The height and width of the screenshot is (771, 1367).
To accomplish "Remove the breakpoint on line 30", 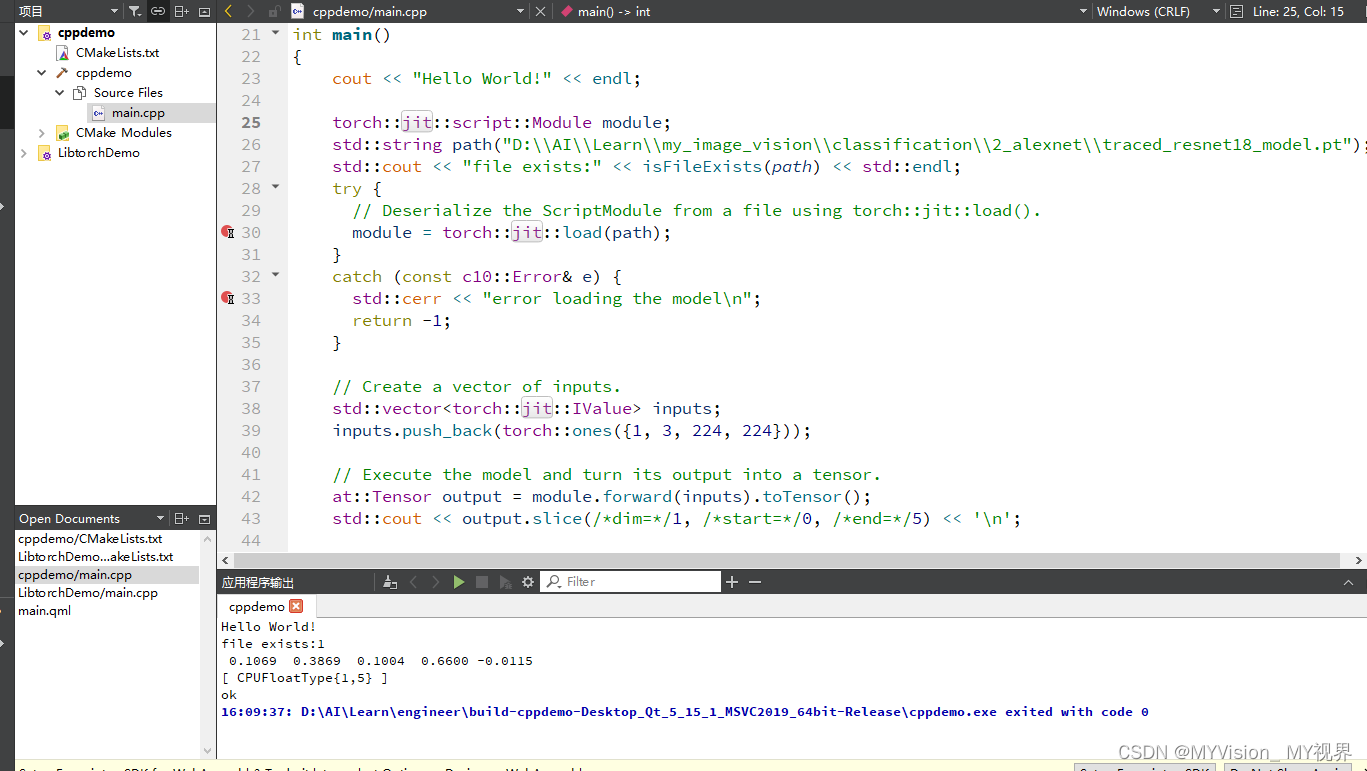I will pos(227,232).
